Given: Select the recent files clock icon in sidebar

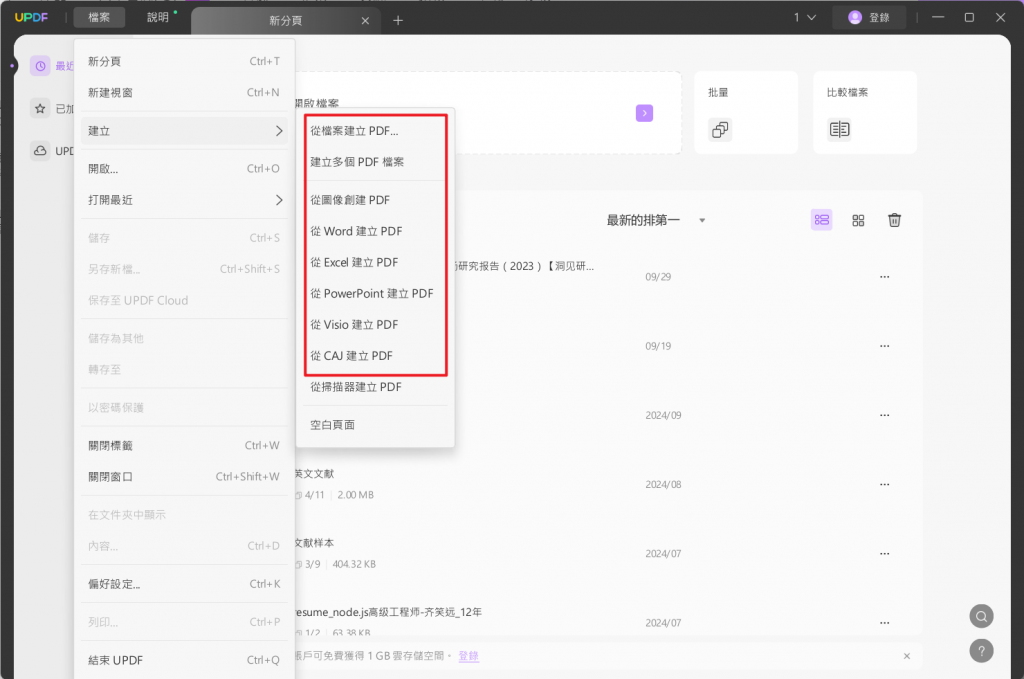Looking at the screenshot, I should point(40,66).
